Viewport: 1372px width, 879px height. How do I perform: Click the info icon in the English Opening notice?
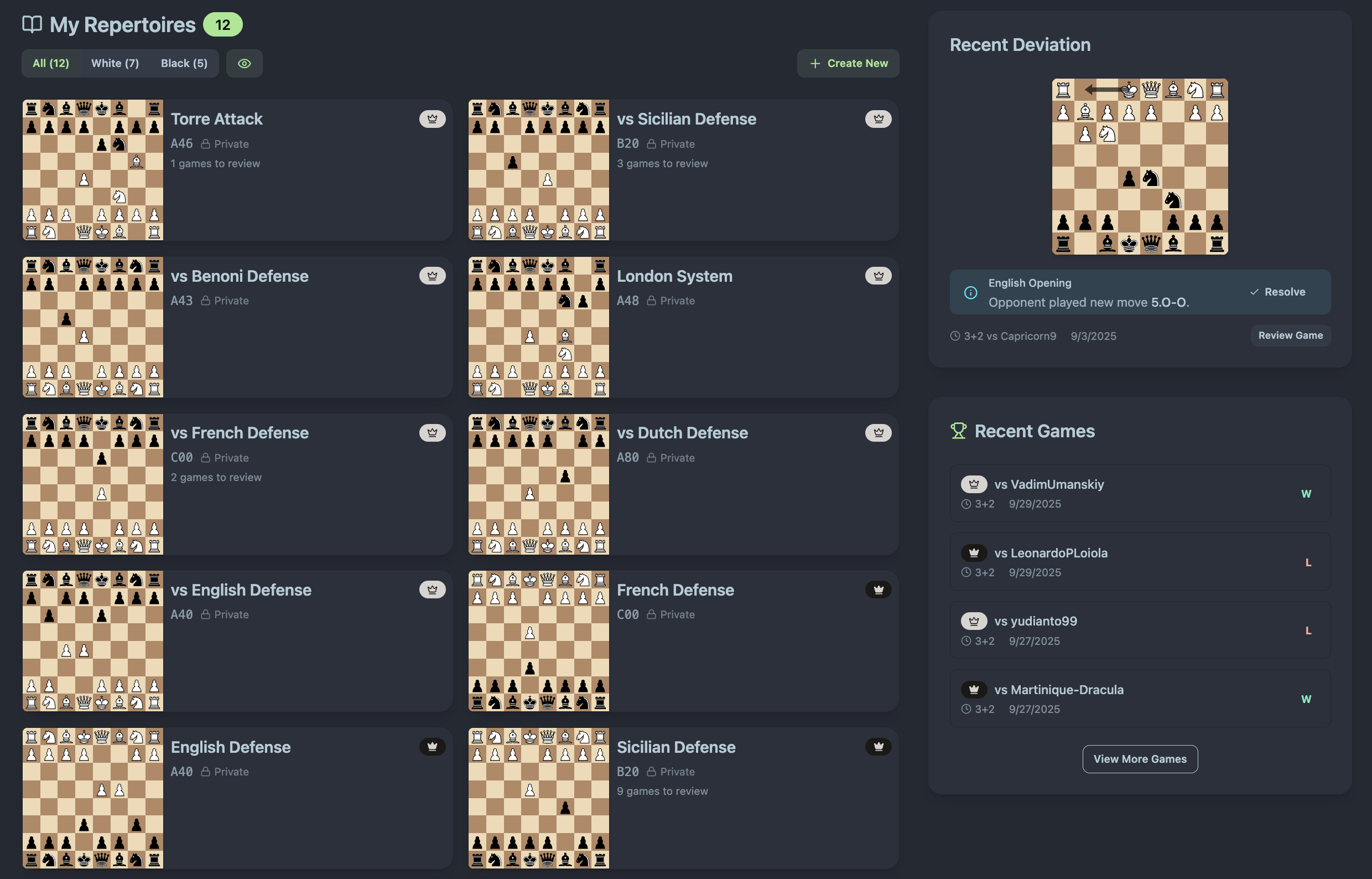(x=970, y=292)
